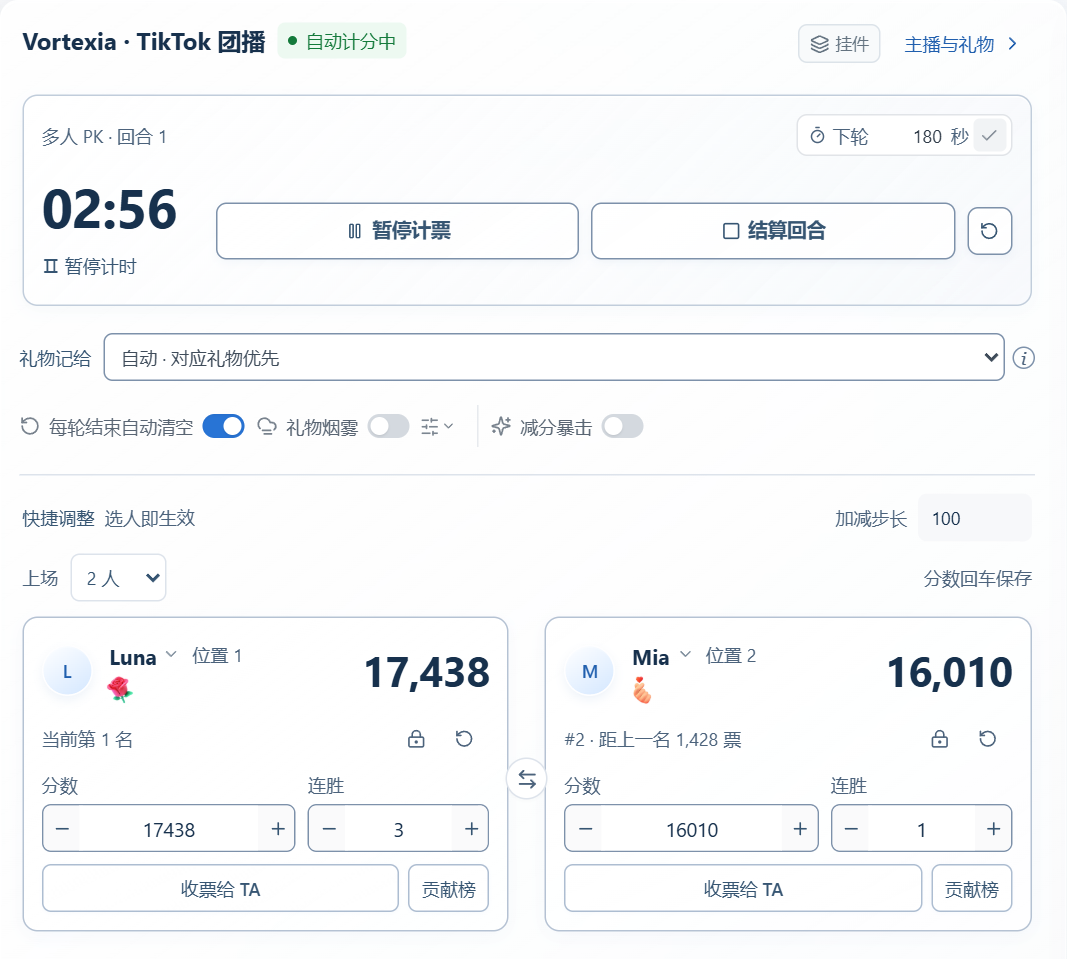
Task: Increase Mia's score with plus
Action: (x=800, y=828)
